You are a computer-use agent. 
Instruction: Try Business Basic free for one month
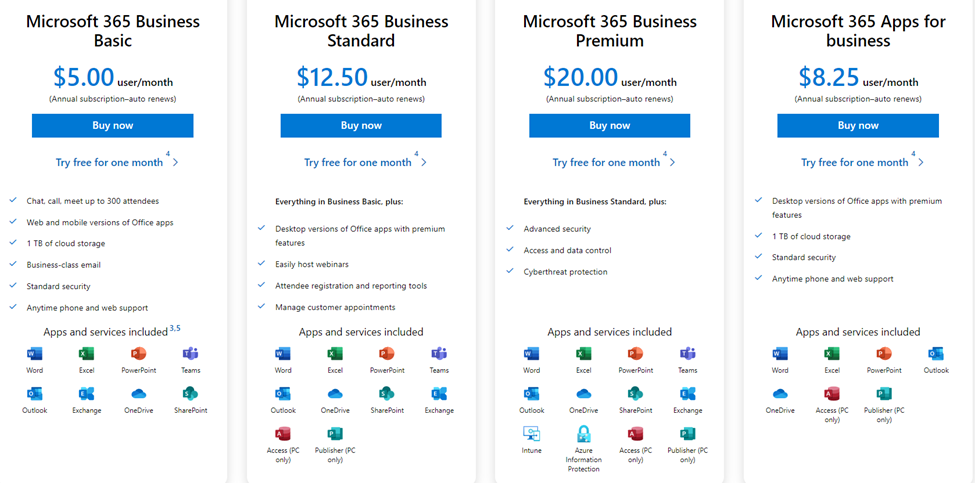coord(109,162)
